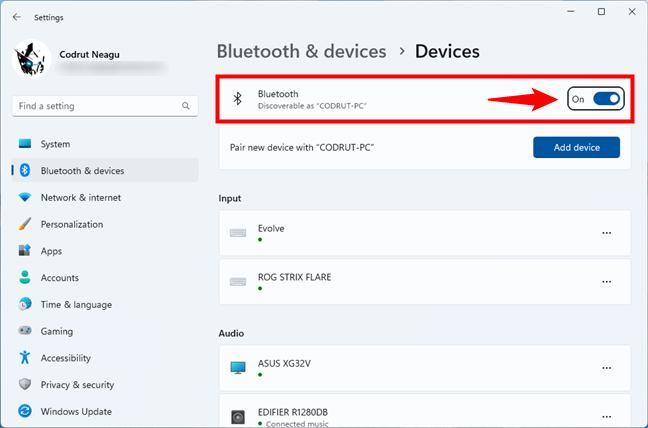Open Time & language settings
Viewport: 648px width, 428px height.
click(x=105, y=304)
